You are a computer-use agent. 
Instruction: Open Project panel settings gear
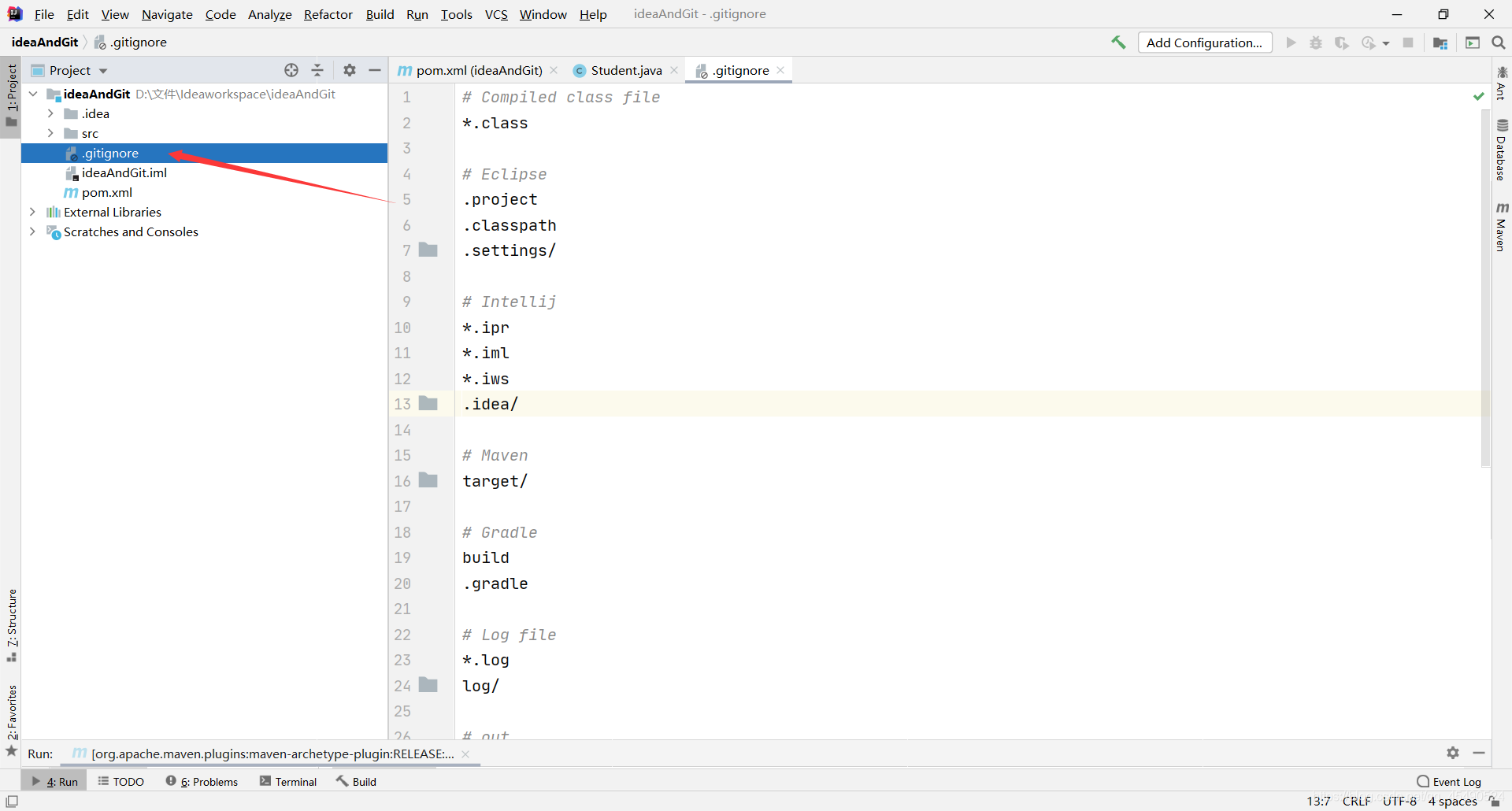pos(350,70)
